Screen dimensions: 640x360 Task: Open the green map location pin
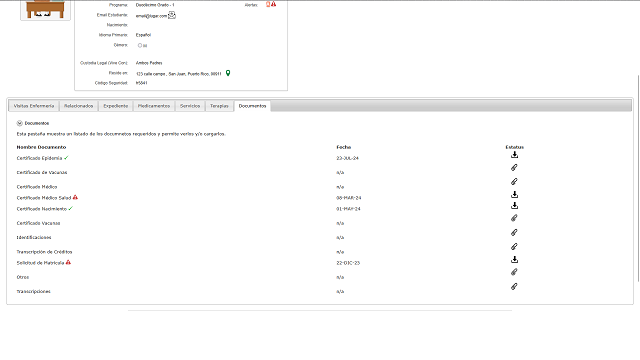(x=228, y=73)
